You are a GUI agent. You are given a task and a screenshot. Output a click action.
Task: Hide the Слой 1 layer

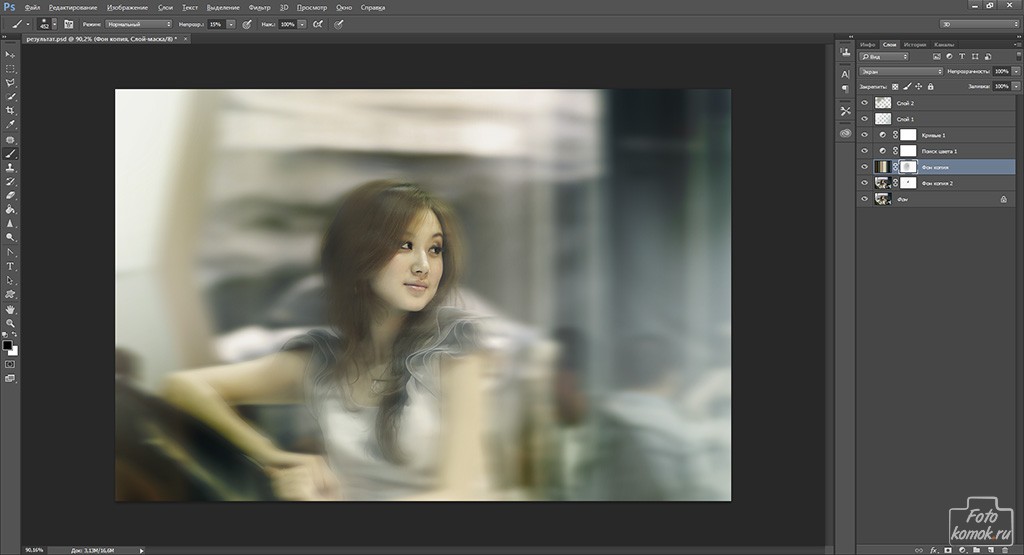[x=865, y=119]
